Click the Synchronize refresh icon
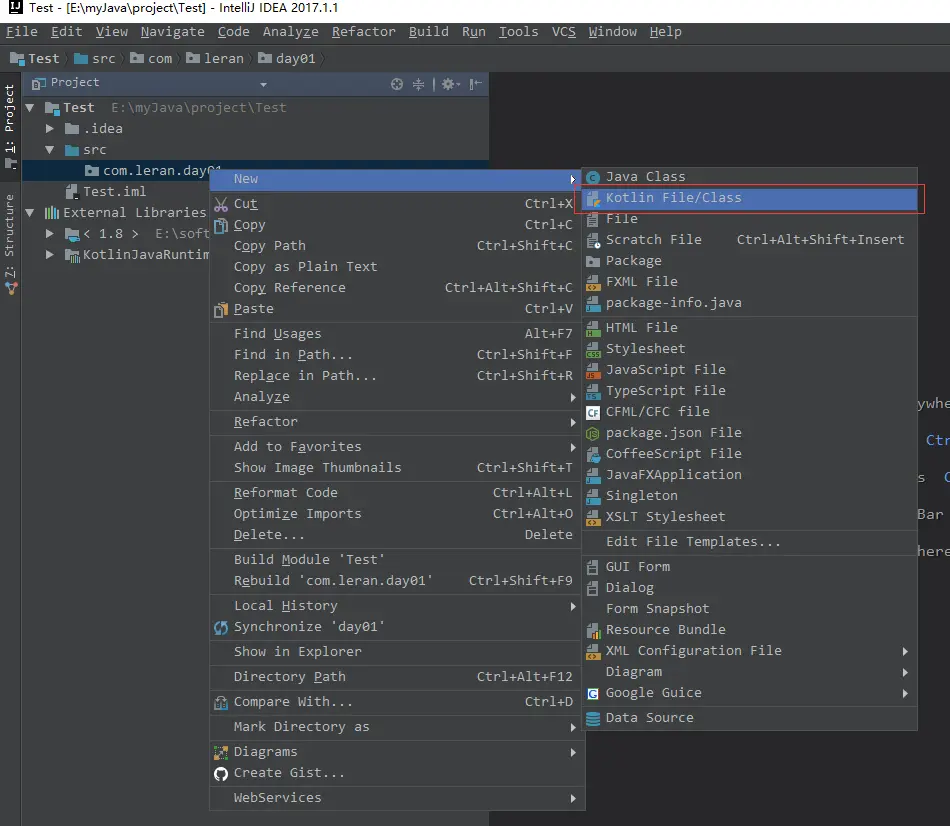 tap(221, 627)
